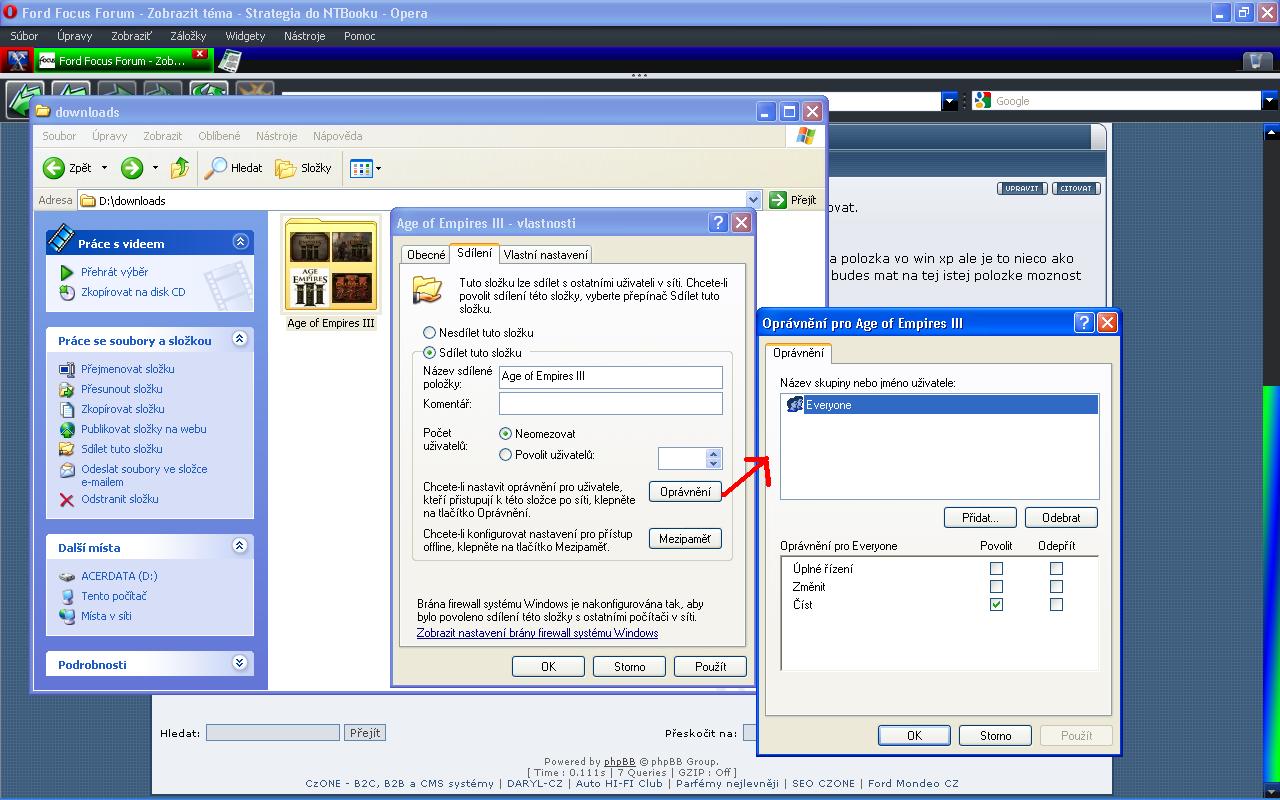Viewport: 1280px width, 800px height.
Task: Select the 'Povolit uživatelů' radio option
Action: (506, 455)
